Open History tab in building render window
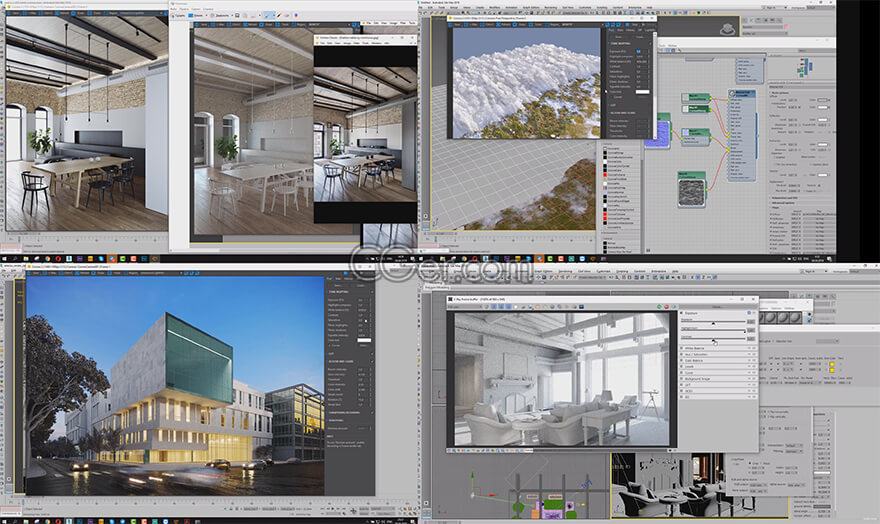 pos(349,278)
